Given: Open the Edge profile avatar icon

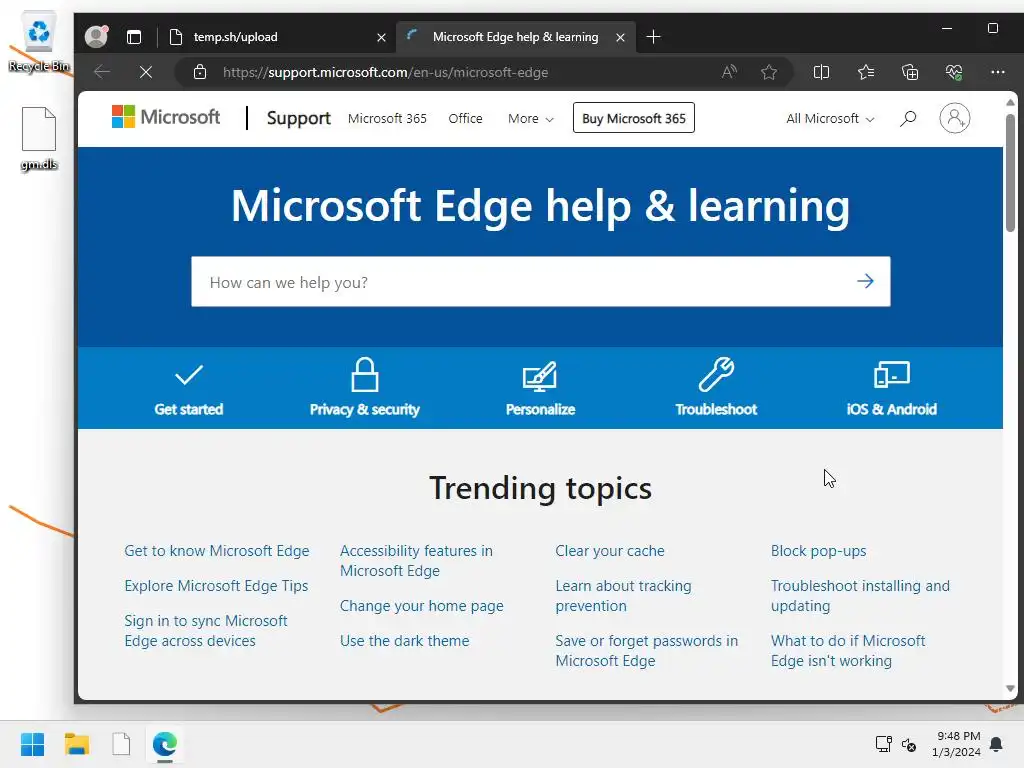Looking at the screenshot, I should tap(96, 37).
